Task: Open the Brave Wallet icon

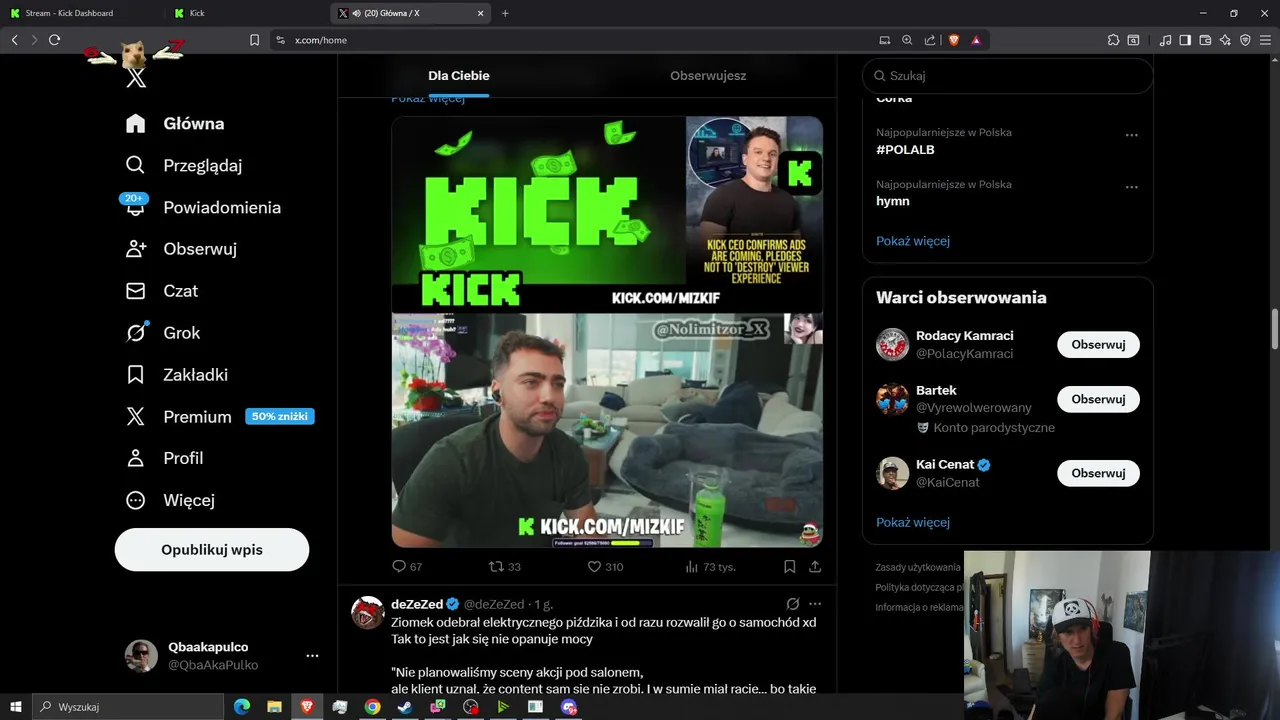Action: pos(1205,40)
